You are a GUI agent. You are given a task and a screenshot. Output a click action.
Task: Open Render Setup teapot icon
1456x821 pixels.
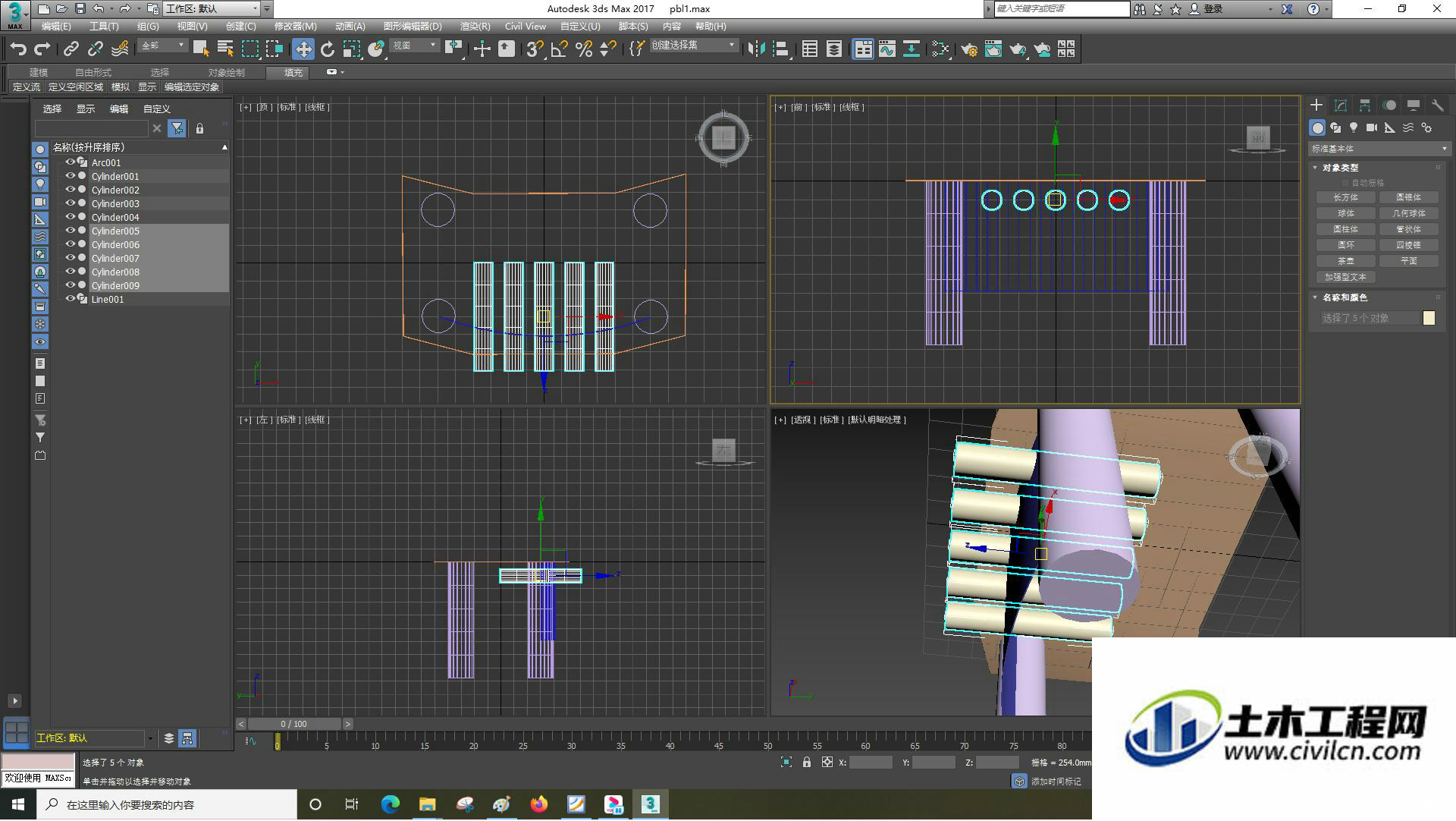pos(969,49)
